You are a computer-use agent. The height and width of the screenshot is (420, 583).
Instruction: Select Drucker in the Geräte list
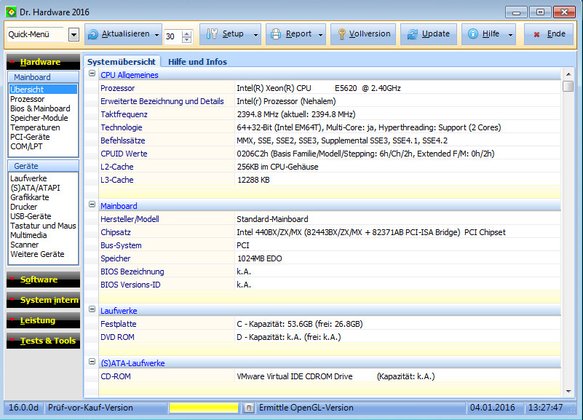coord(23,207)
